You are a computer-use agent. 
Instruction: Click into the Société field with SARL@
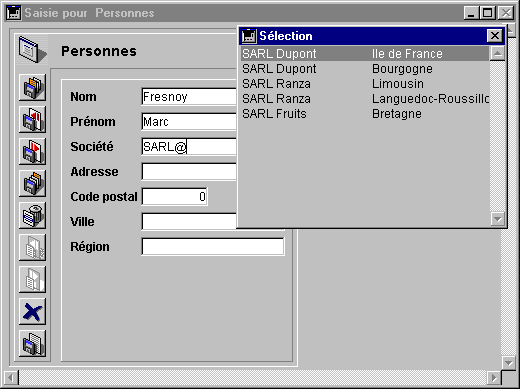pyautogui.click(x=189, y=147)
